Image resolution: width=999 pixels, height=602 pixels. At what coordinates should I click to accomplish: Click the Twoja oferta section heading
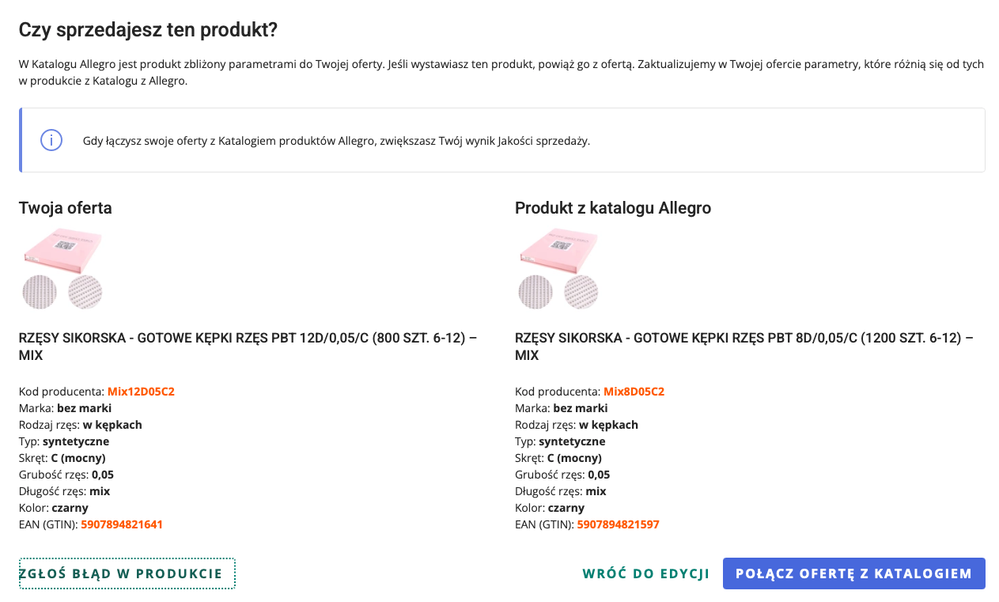pyautogui.click(x=64, y=208)
